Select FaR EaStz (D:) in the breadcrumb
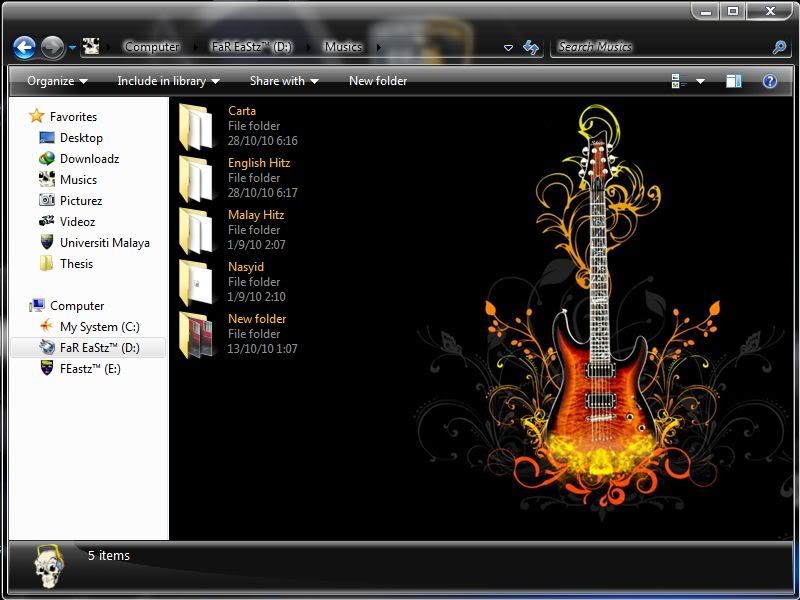 click(252, 47)
